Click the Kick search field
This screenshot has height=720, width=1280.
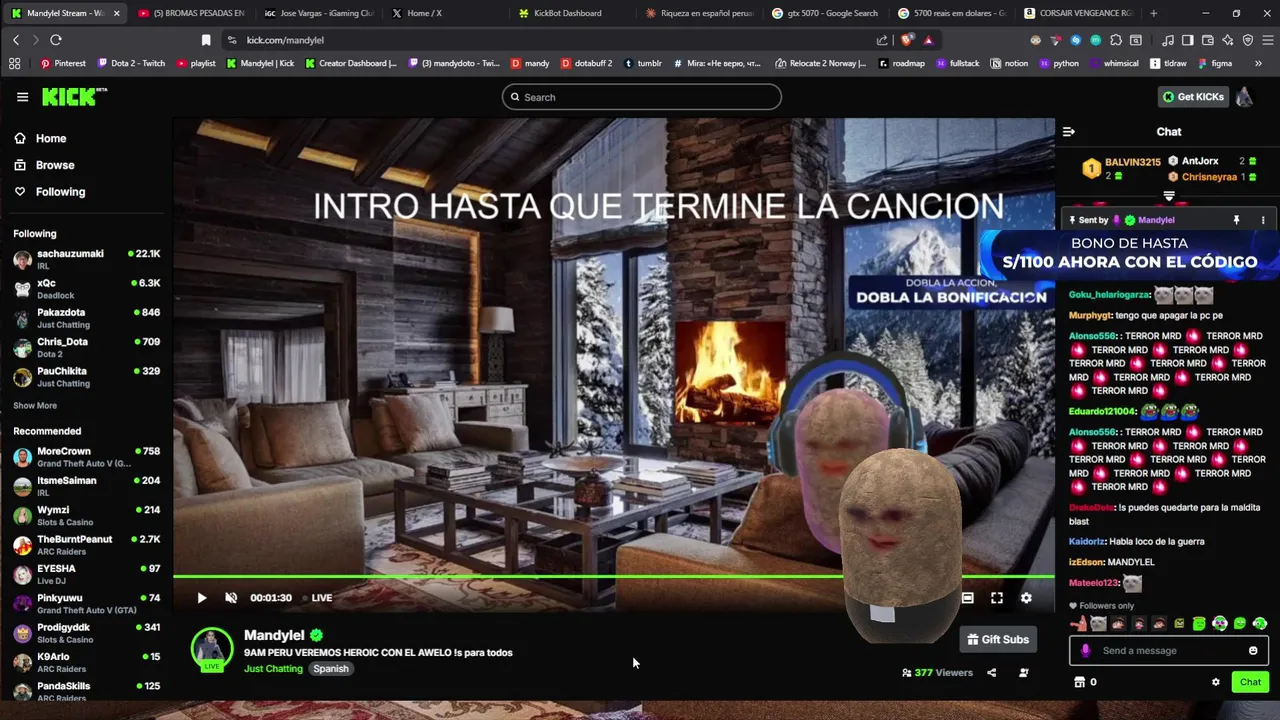641,97
